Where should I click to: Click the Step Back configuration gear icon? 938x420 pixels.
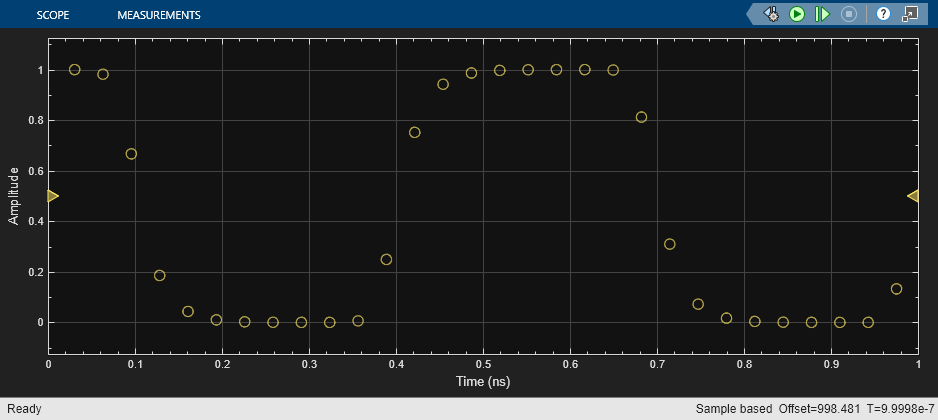pos(770,14)
